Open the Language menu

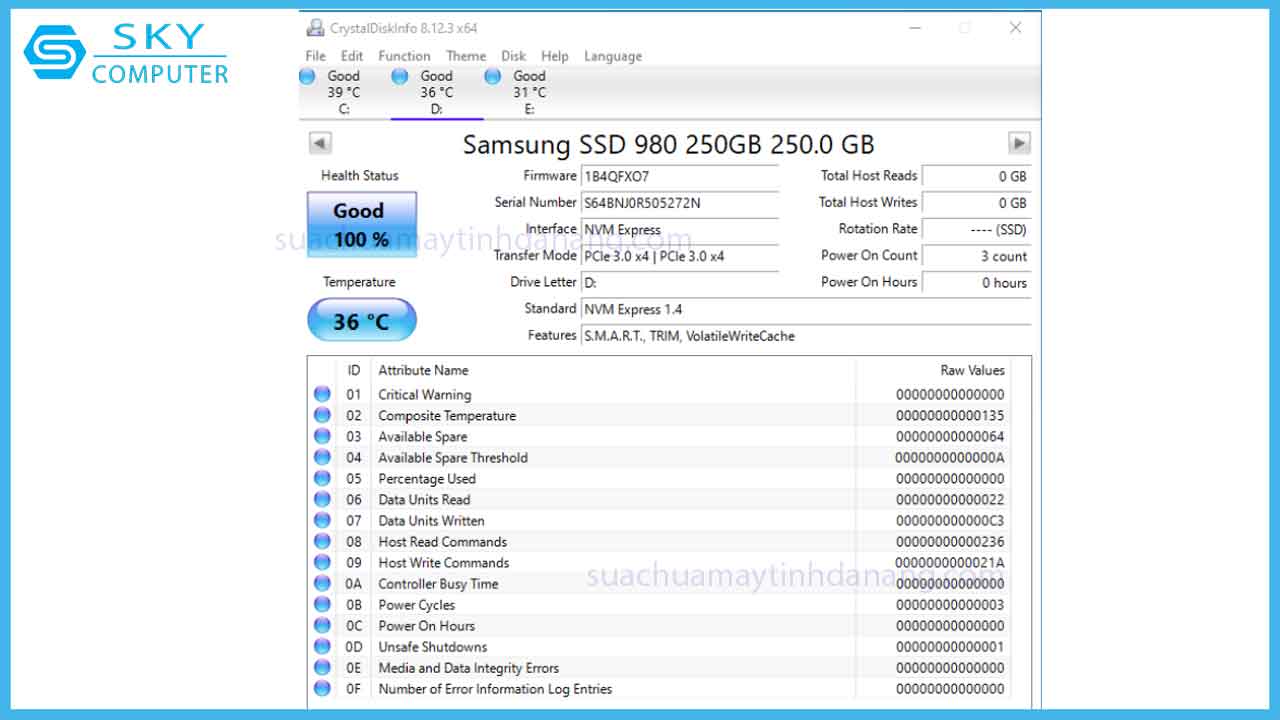(x=613, y=56)
